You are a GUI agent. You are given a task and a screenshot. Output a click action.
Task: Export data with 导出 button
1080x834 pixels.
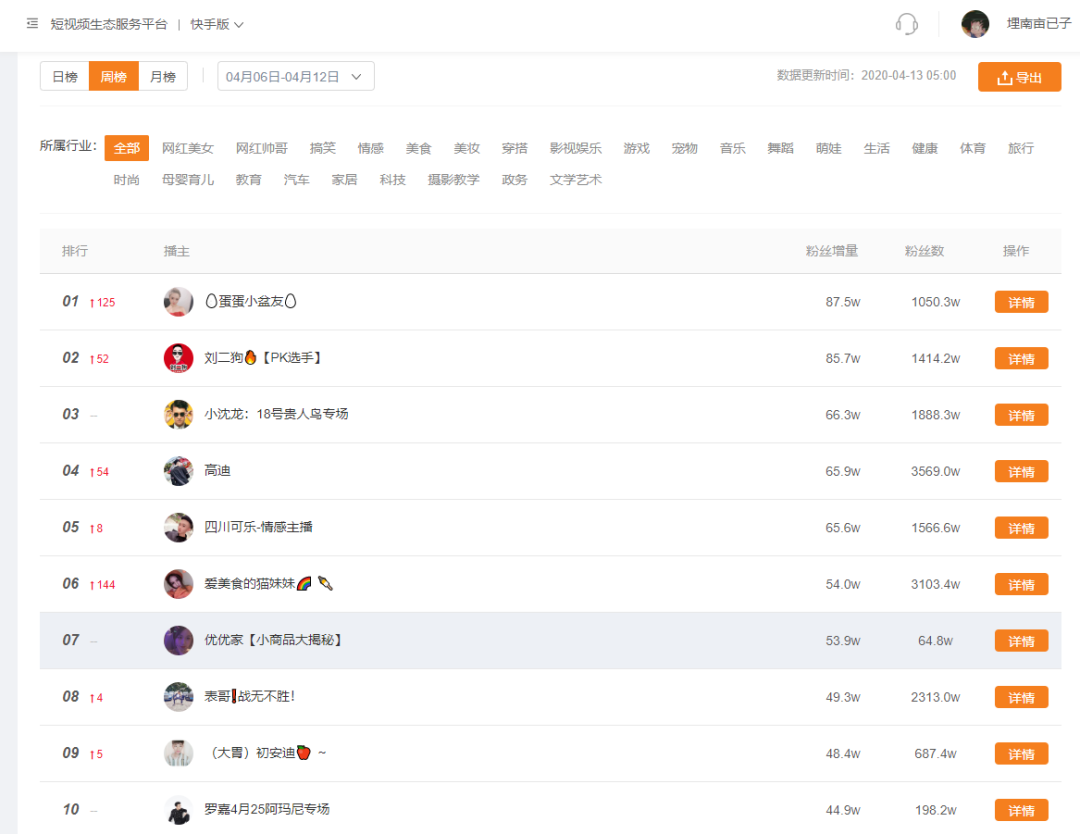tap(1019, 77)
